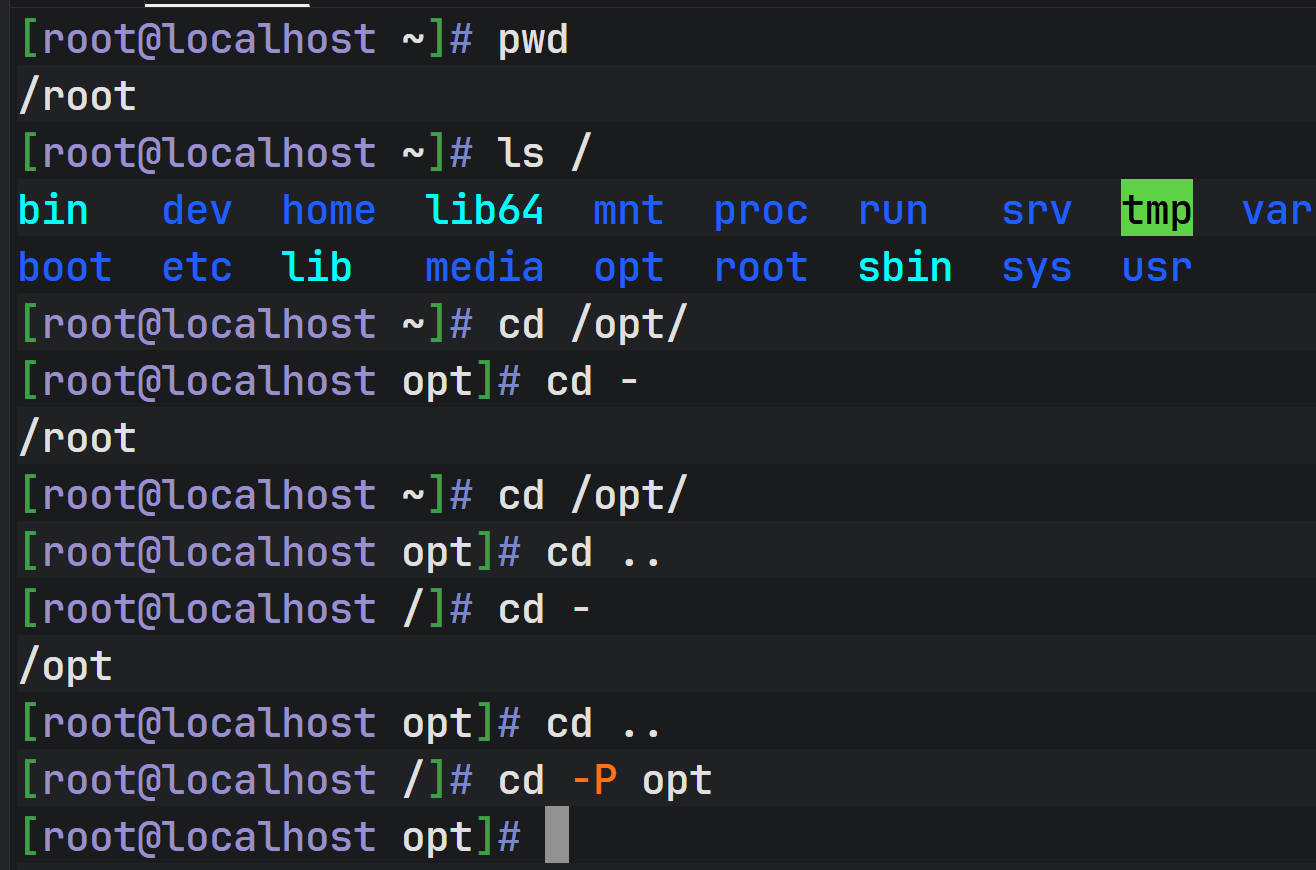
Task: Click the boot directory entry
Action: (x=65, y=267)
